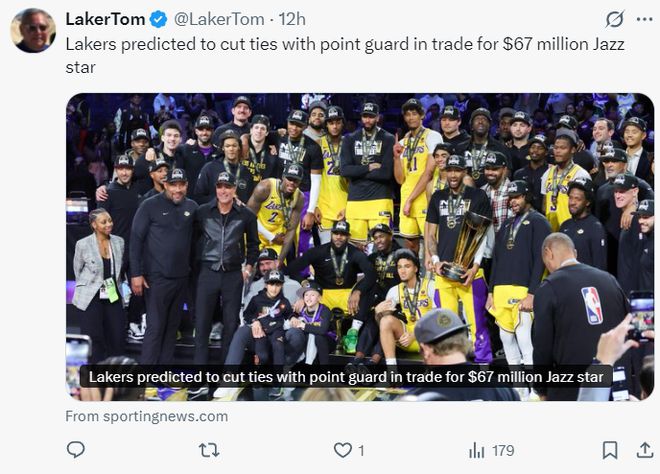The width and height of the screenshot is (660, 474).
Task: Click the 12h timestamp
Action: pos(293,19)
